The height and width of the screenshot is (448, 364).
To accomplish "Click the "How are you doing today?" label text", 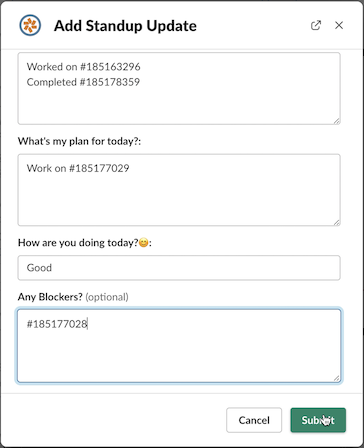I will tap(78, 243).
